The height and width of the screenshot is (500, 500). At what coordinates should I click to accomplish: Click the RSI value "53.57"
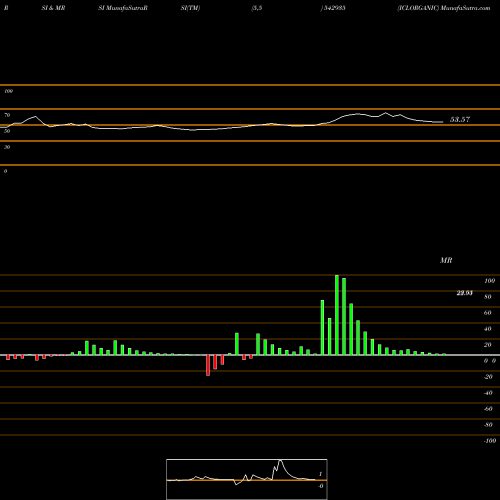[x=460, y=119]
